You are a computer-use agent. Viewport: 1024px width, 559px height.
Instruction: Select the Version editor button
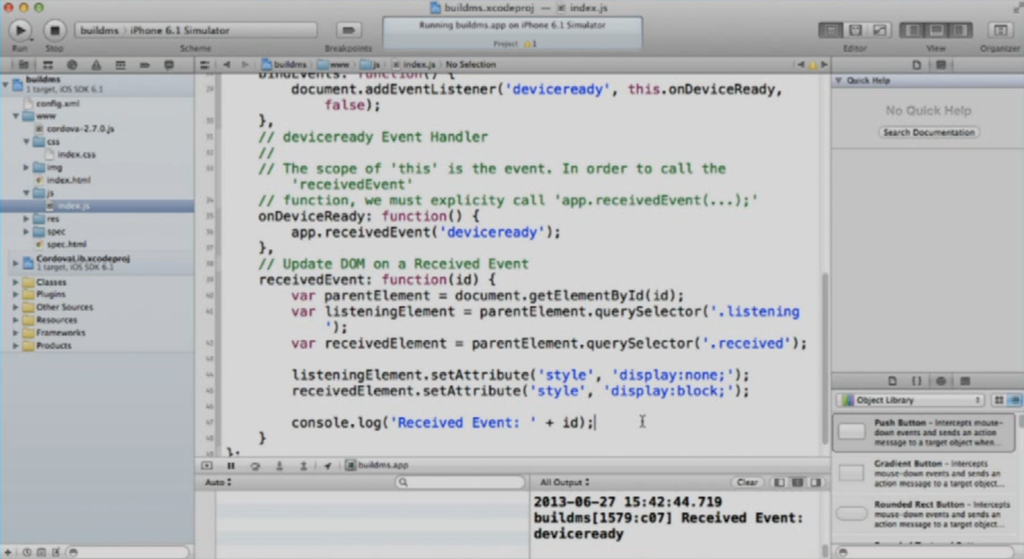click(x=880, y=30)
